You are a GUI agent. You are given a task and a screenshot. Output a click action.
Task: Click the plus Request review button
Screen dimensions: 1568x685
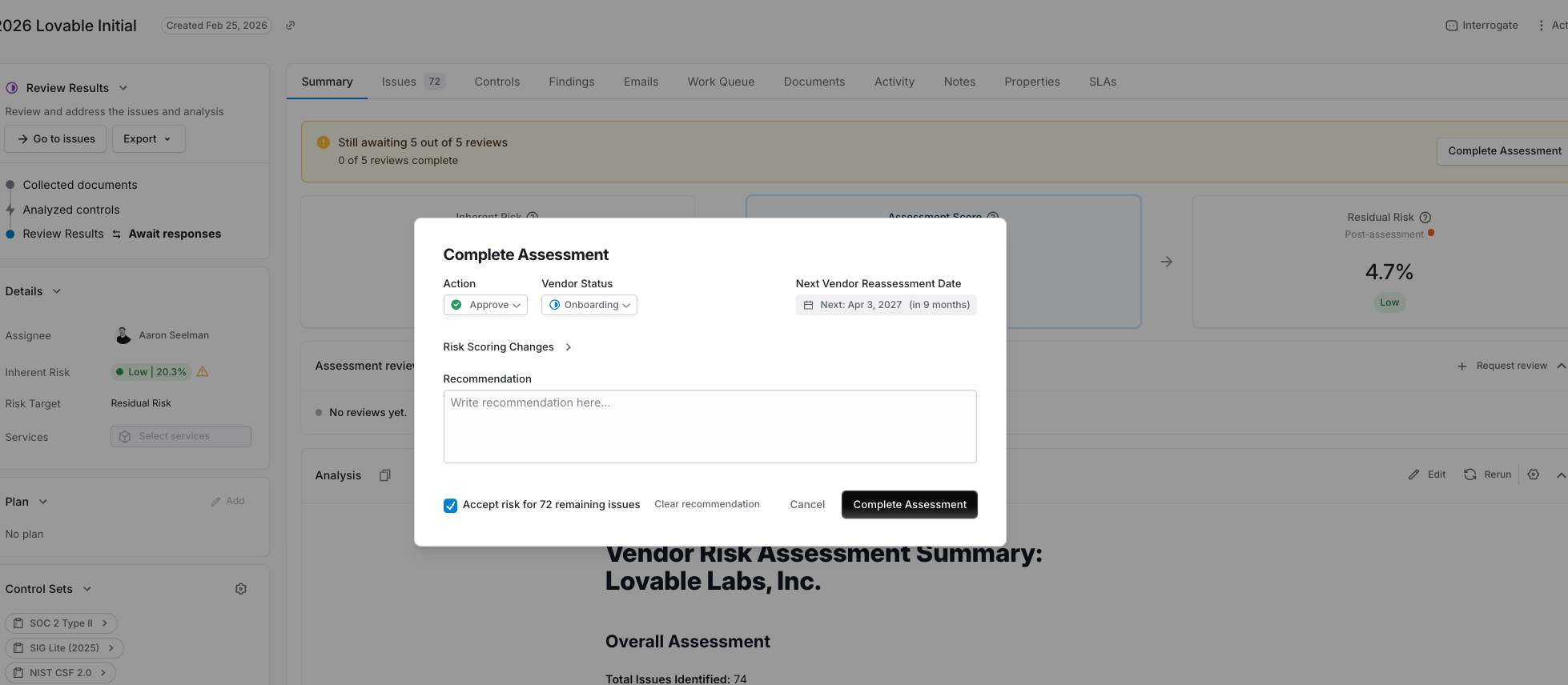(1502, 366)
